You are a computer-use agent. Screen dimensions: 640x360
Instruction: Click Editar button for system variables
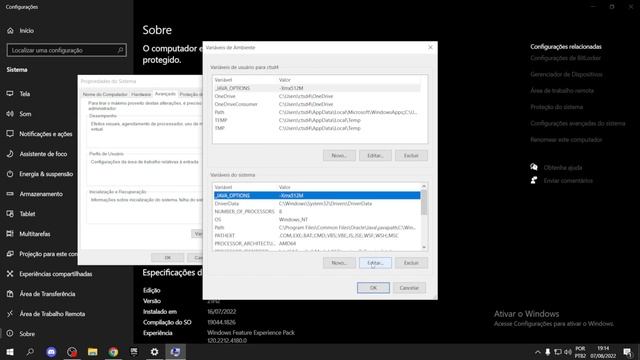(x=375, y=263)
